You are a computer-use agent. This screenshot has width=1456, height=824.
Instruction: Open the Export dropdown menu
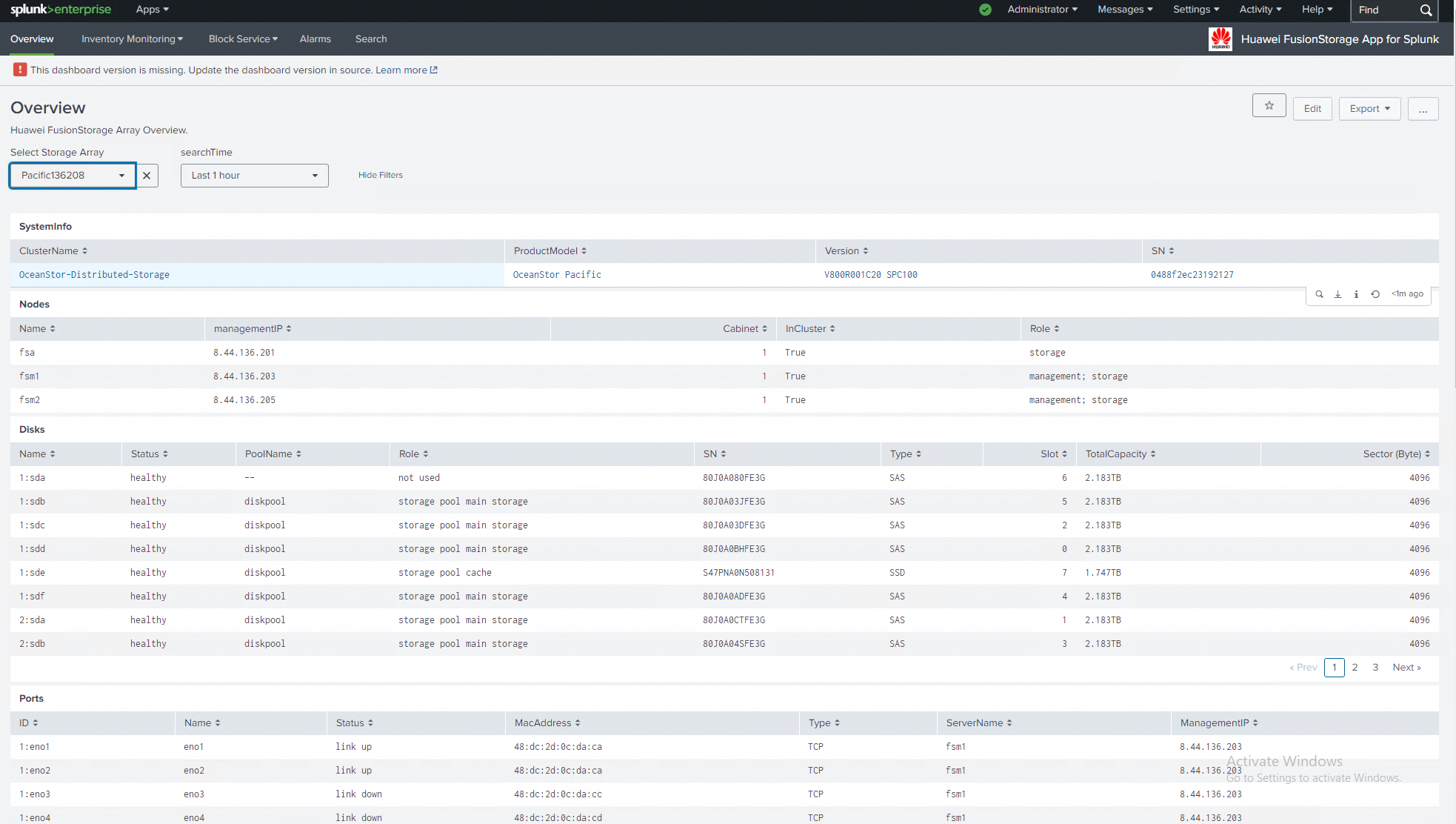click(1369, 109)
